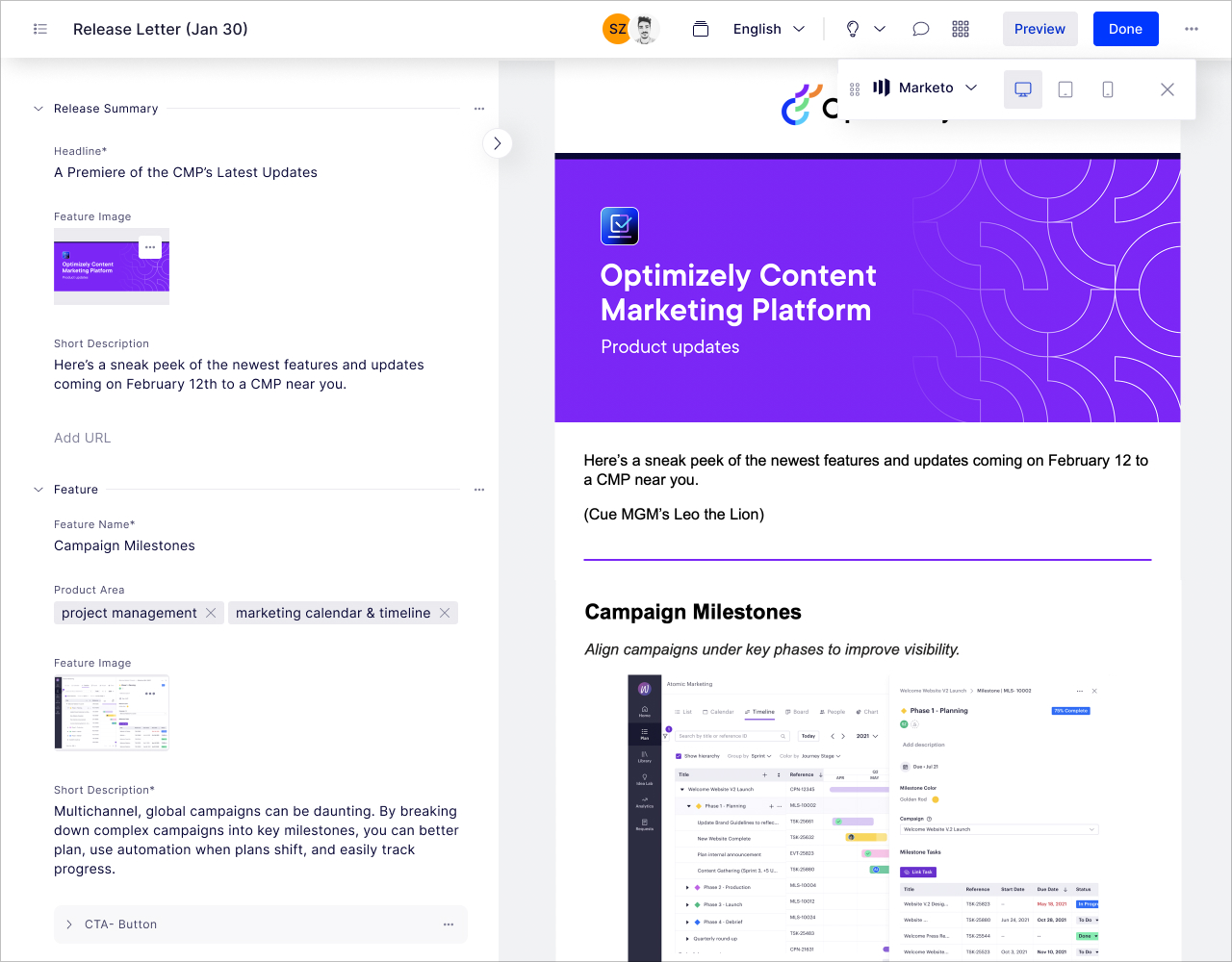Open the Release Summary options menu

(x=478, y=109)
